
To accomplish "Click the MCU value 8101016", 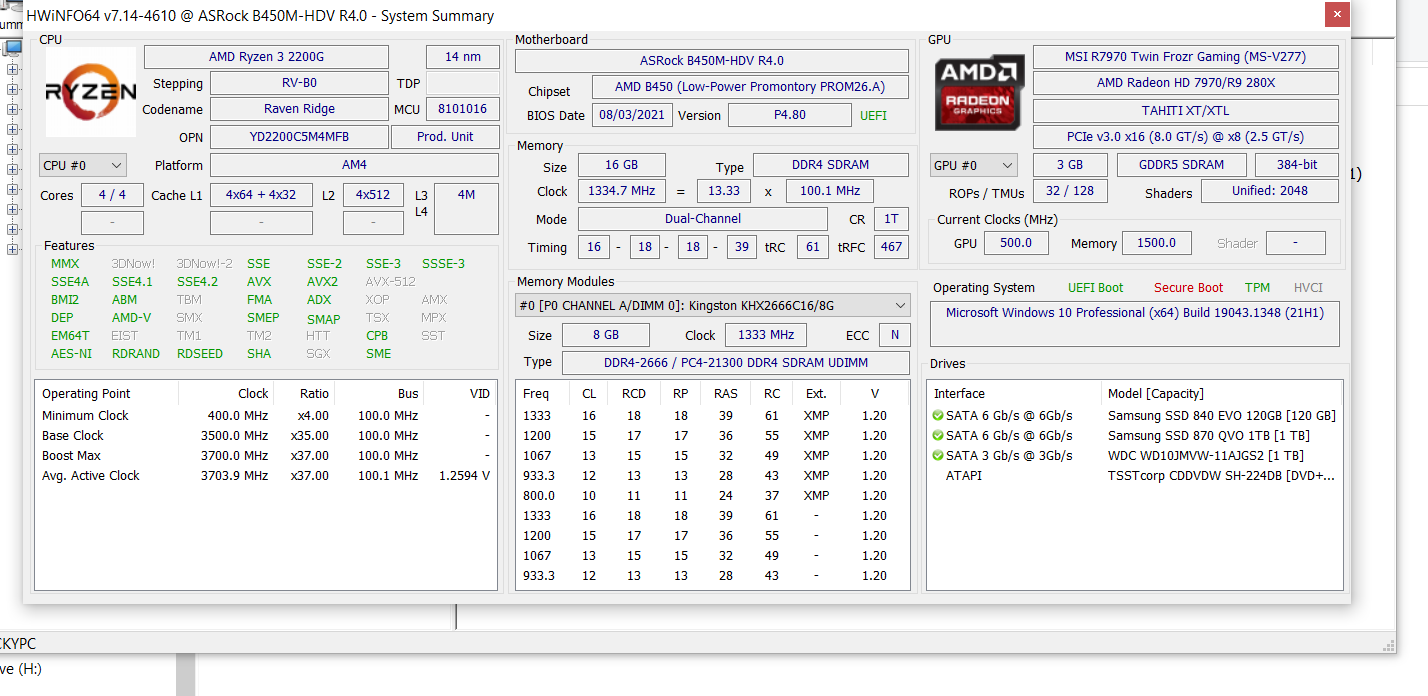I will click(x=462, y=109).
